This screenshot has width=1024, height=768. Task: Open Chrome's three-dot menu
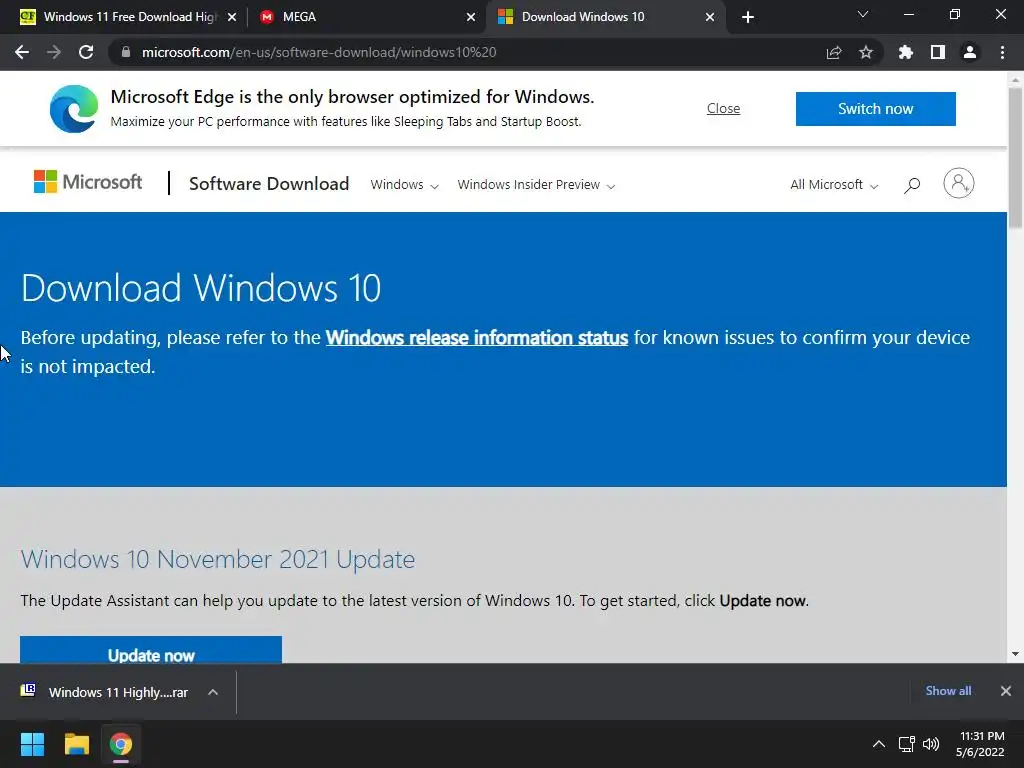(1002, 52)
